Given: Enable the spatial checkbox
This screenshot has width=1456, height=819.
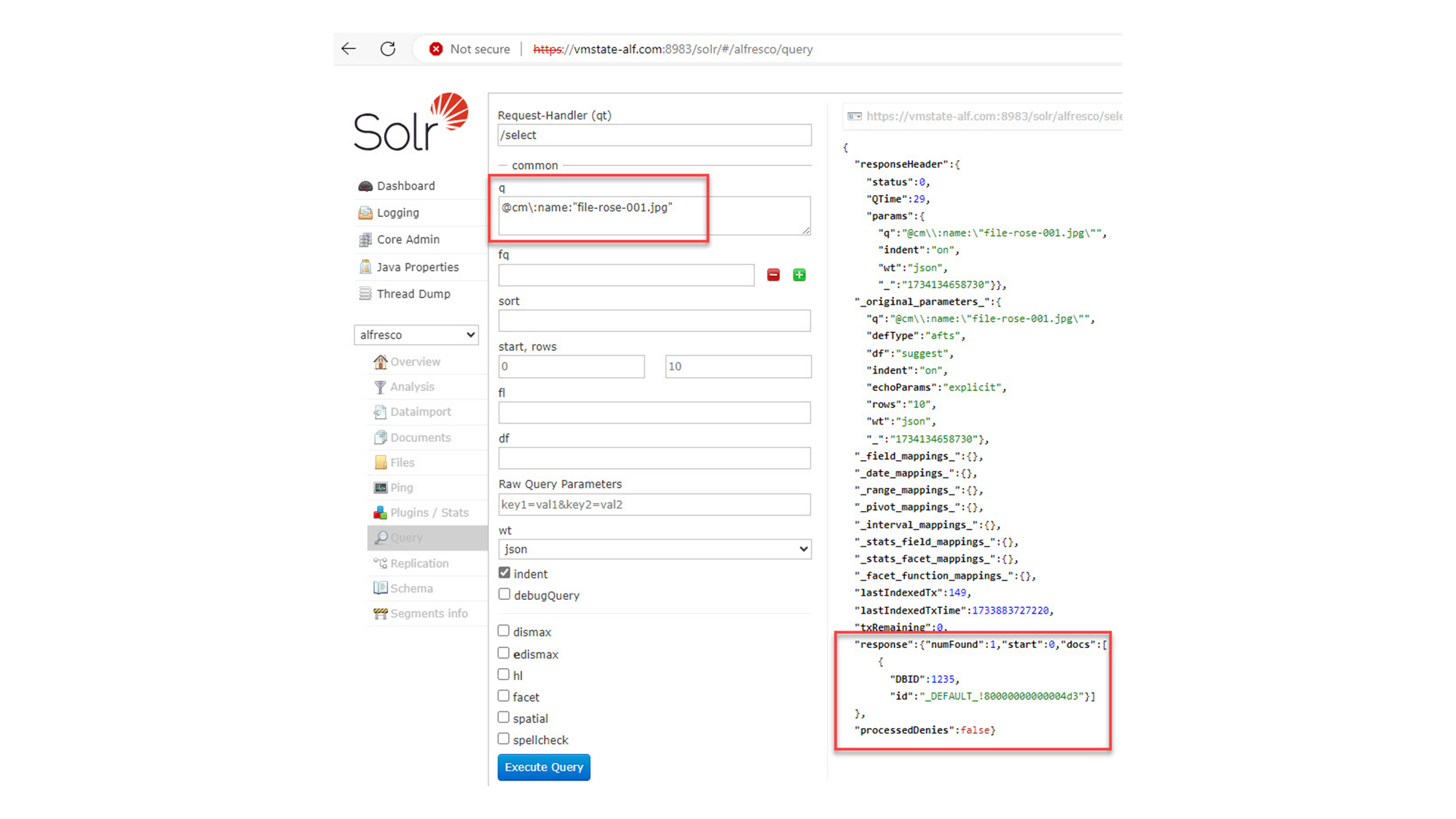Looking at the screenshot, I should (504, 717).
